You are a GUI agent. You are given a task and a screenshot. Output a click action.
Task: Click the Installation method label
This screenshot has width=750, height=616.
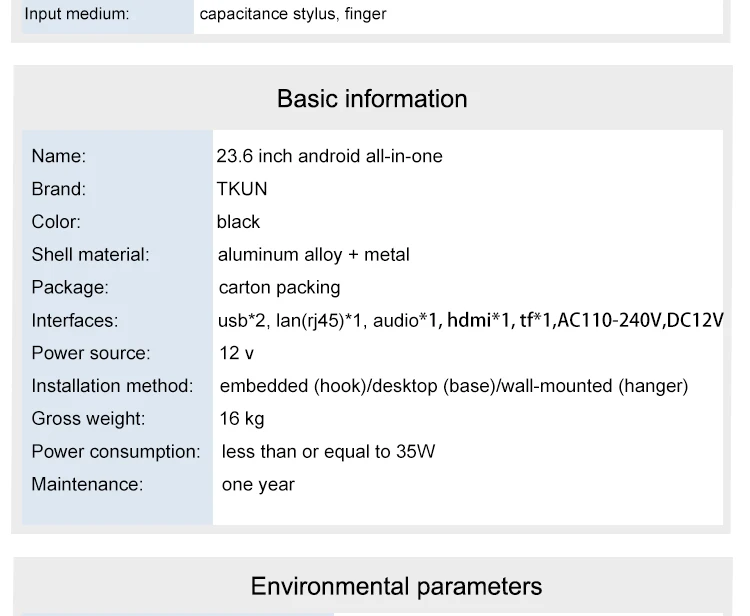(x=112, y=385)
